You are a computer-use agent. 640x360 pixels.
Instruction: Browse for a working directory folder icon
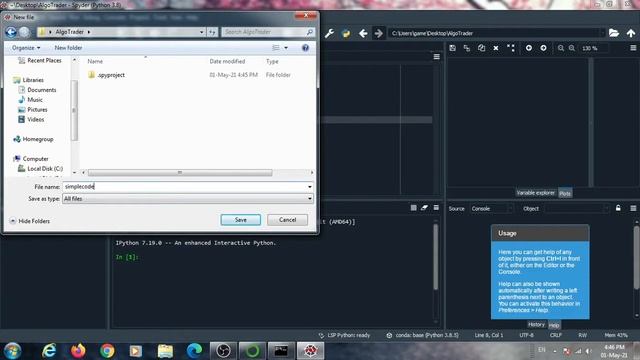(614, 33)
